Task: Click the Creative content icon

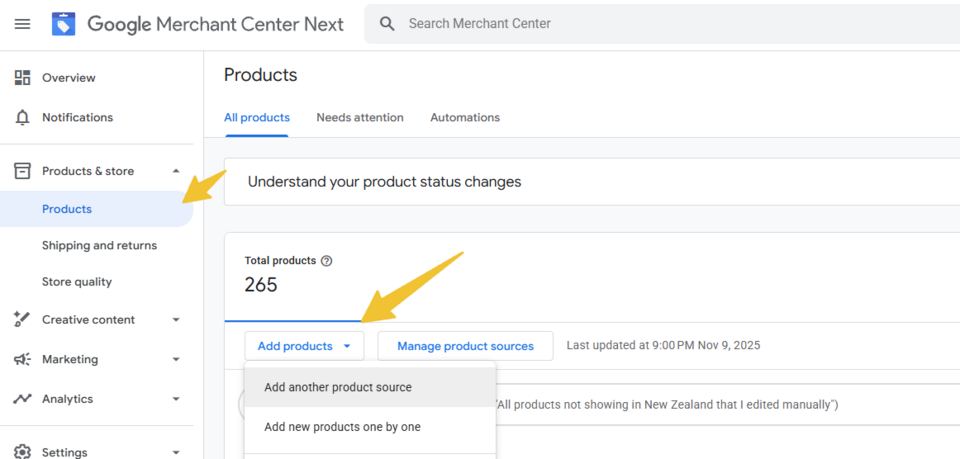Action: click(22, 320)
